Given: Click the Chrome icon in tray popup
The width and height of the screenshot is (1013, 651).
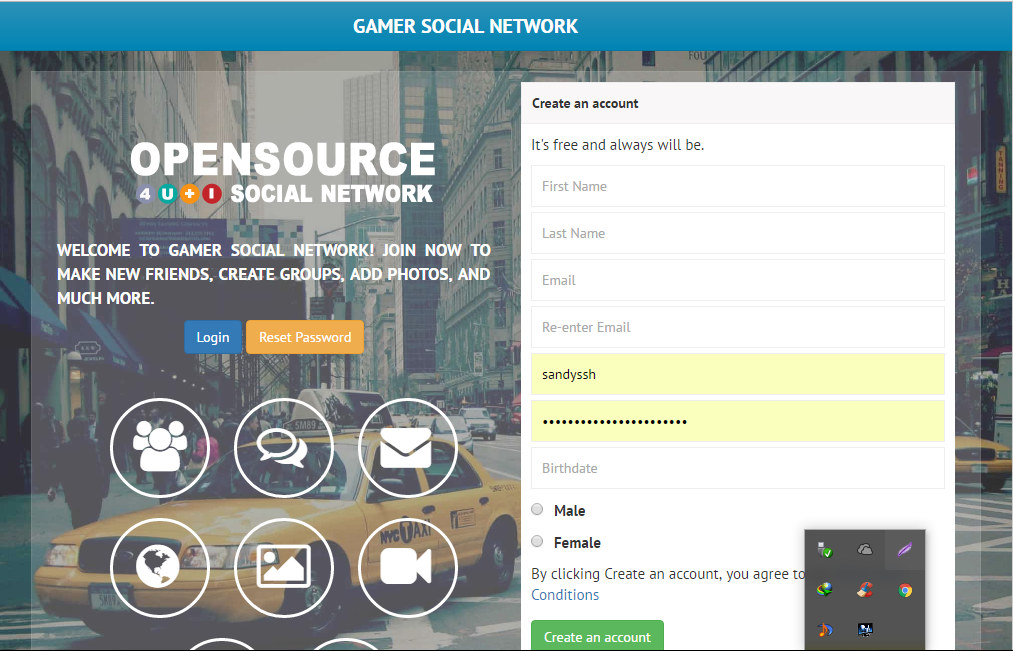Looking at the screenshot, I should tap(905, 590).
